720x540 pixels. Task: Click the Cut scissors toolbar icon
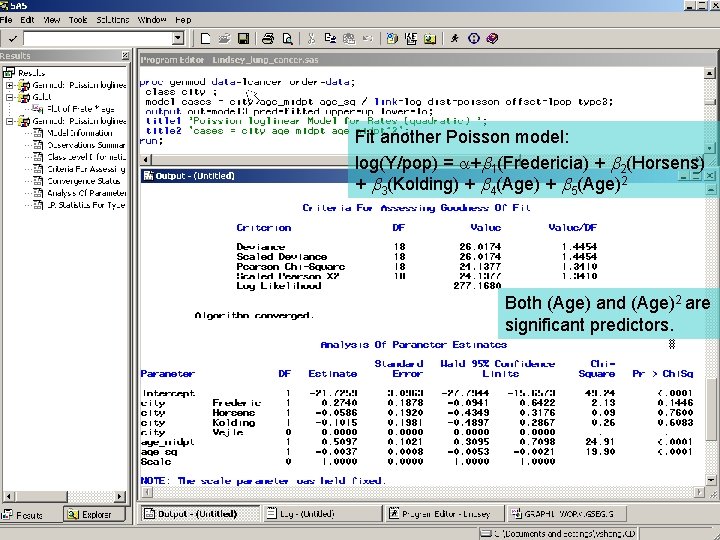[x=311, y=39]
